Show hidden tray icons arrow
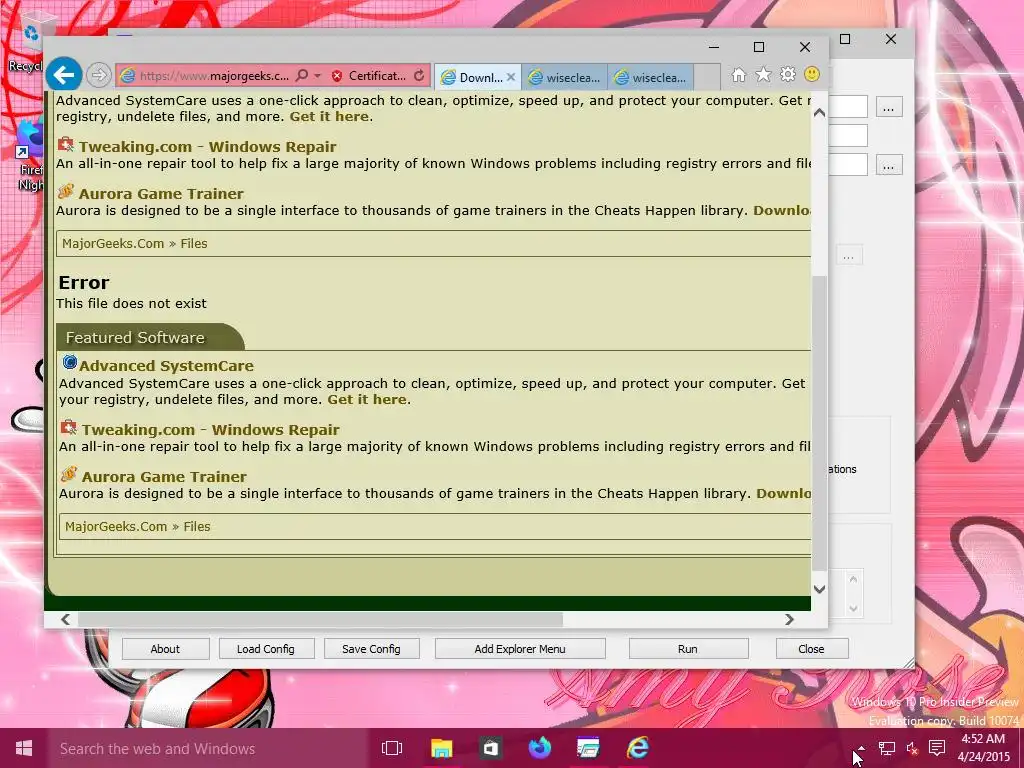The width and height of the screenshot is (1024, 768). coord(861,748)
